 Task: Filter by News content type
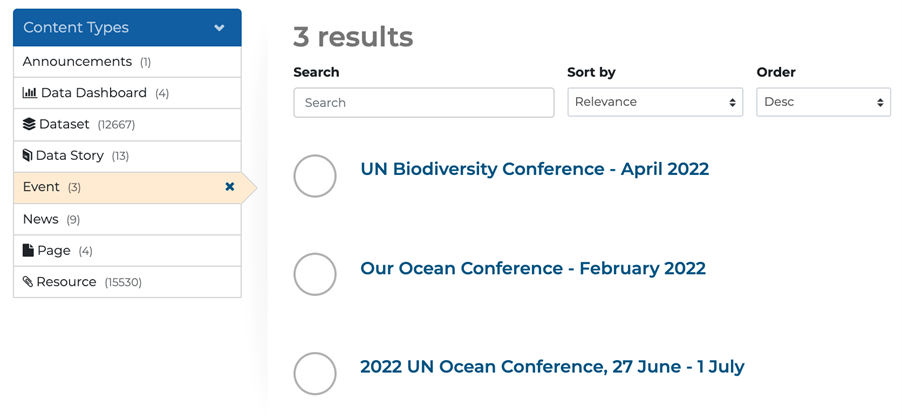click(41, 219)
